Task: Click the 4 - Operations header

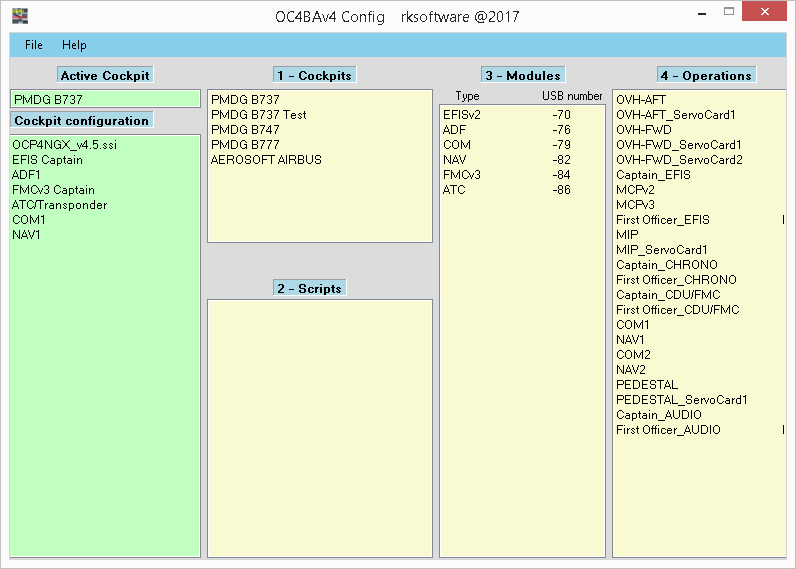Action: coord(707,75)
